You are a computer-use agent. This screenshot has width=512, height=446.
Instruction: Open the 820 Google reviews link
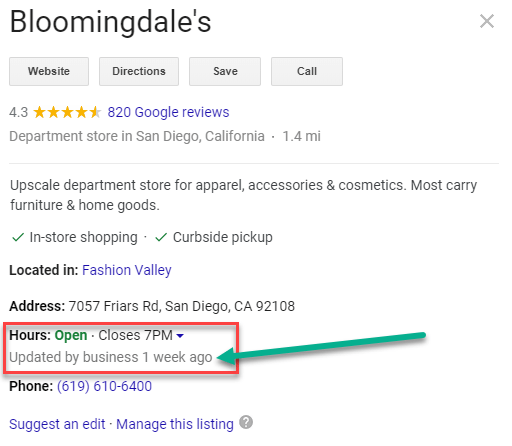pos(168,112)
